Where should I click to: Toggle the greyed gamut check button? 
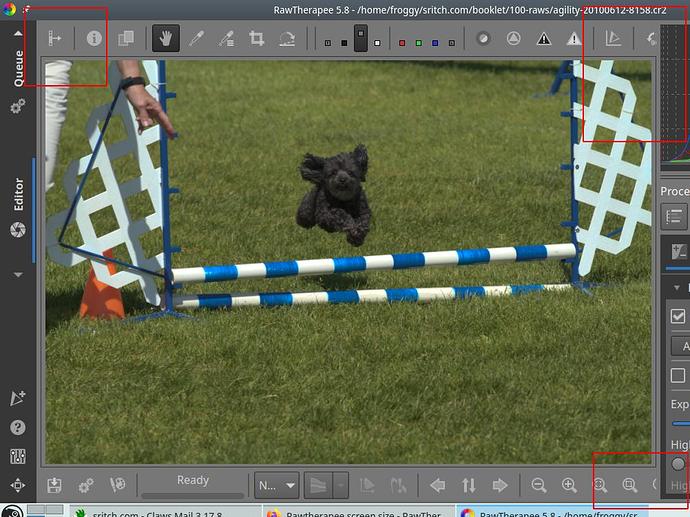coord(398,485)
